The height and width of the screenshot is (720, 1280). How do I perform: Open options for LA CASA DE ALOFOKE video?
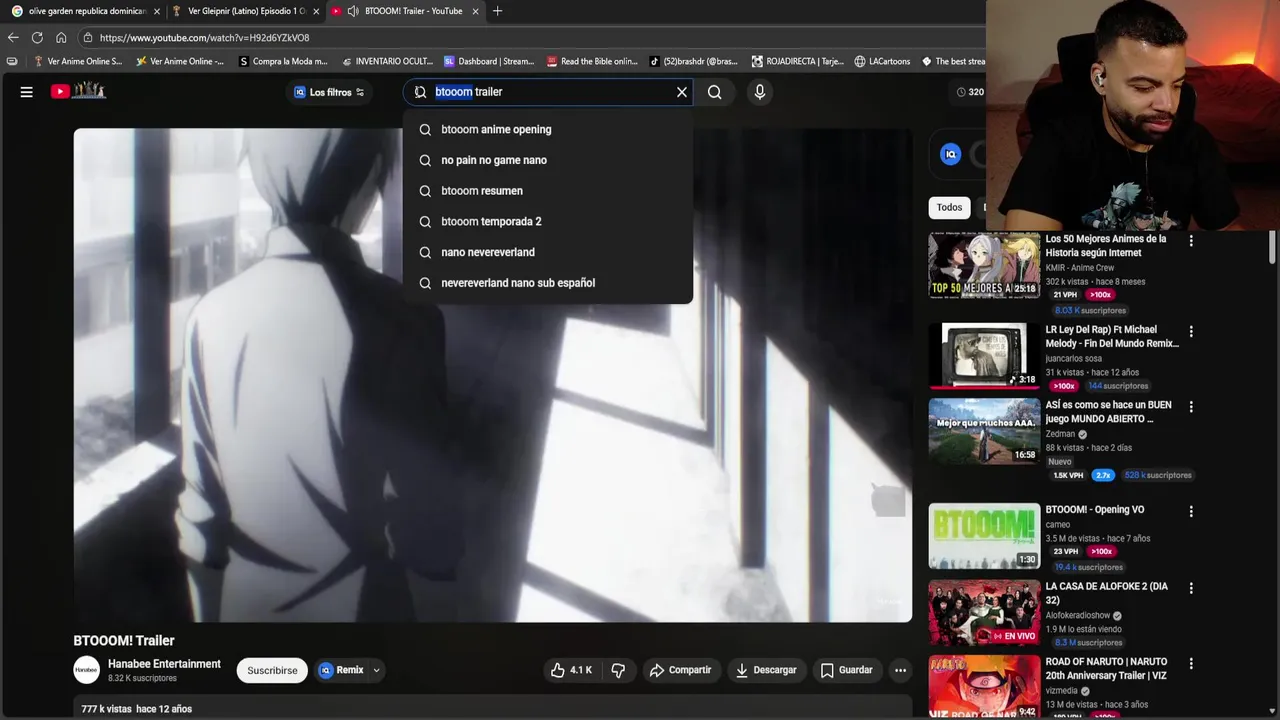coord(1191,588)
